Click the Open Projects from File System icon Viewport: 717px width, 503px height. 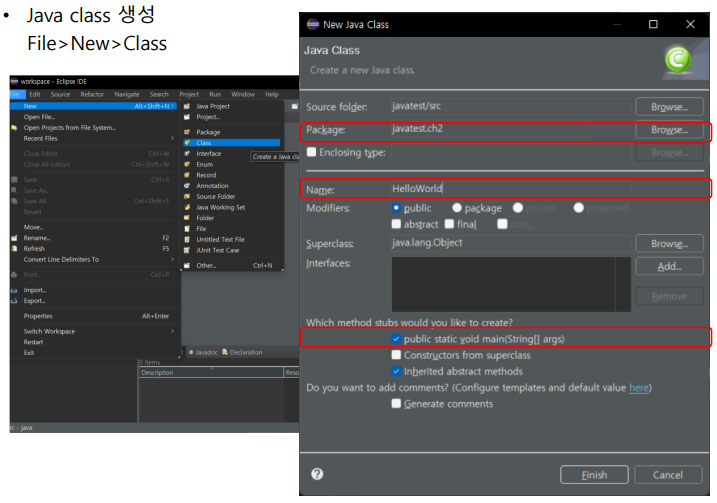click(x=14, y=128)
